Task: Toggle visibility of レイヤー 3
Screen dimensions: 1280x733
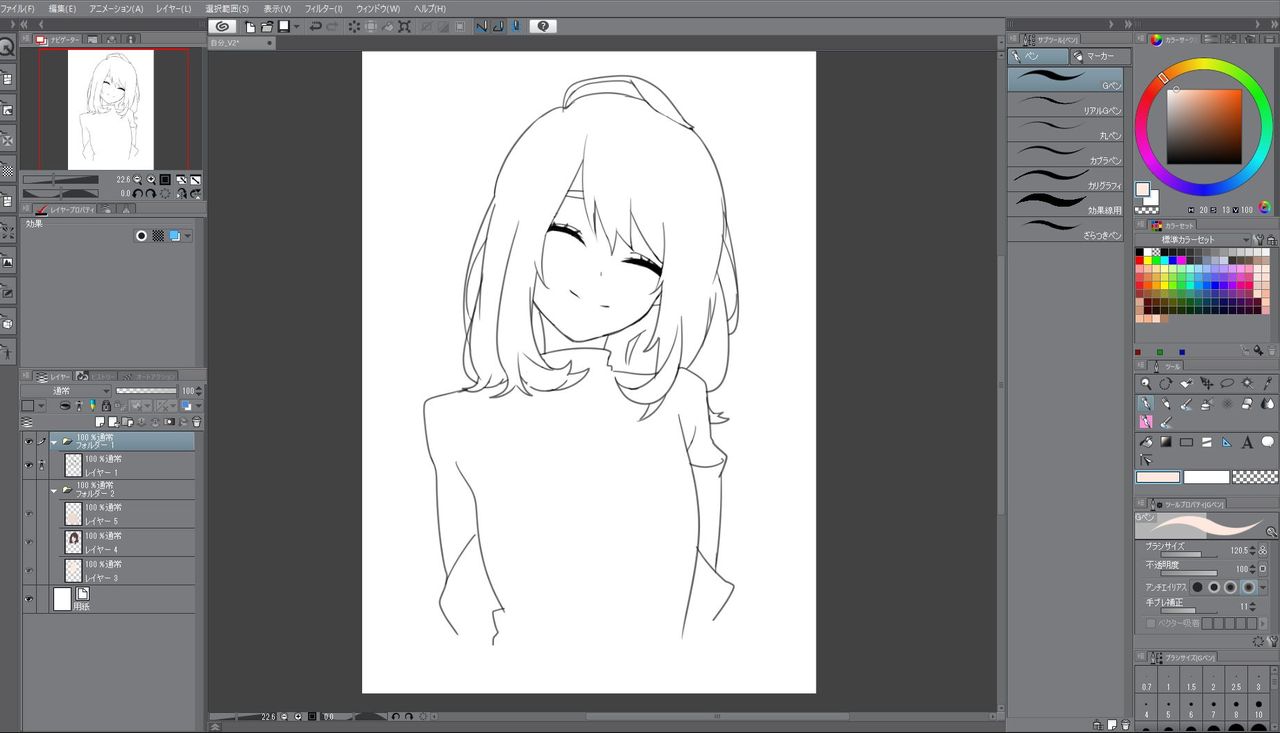Action: [28, 570]
